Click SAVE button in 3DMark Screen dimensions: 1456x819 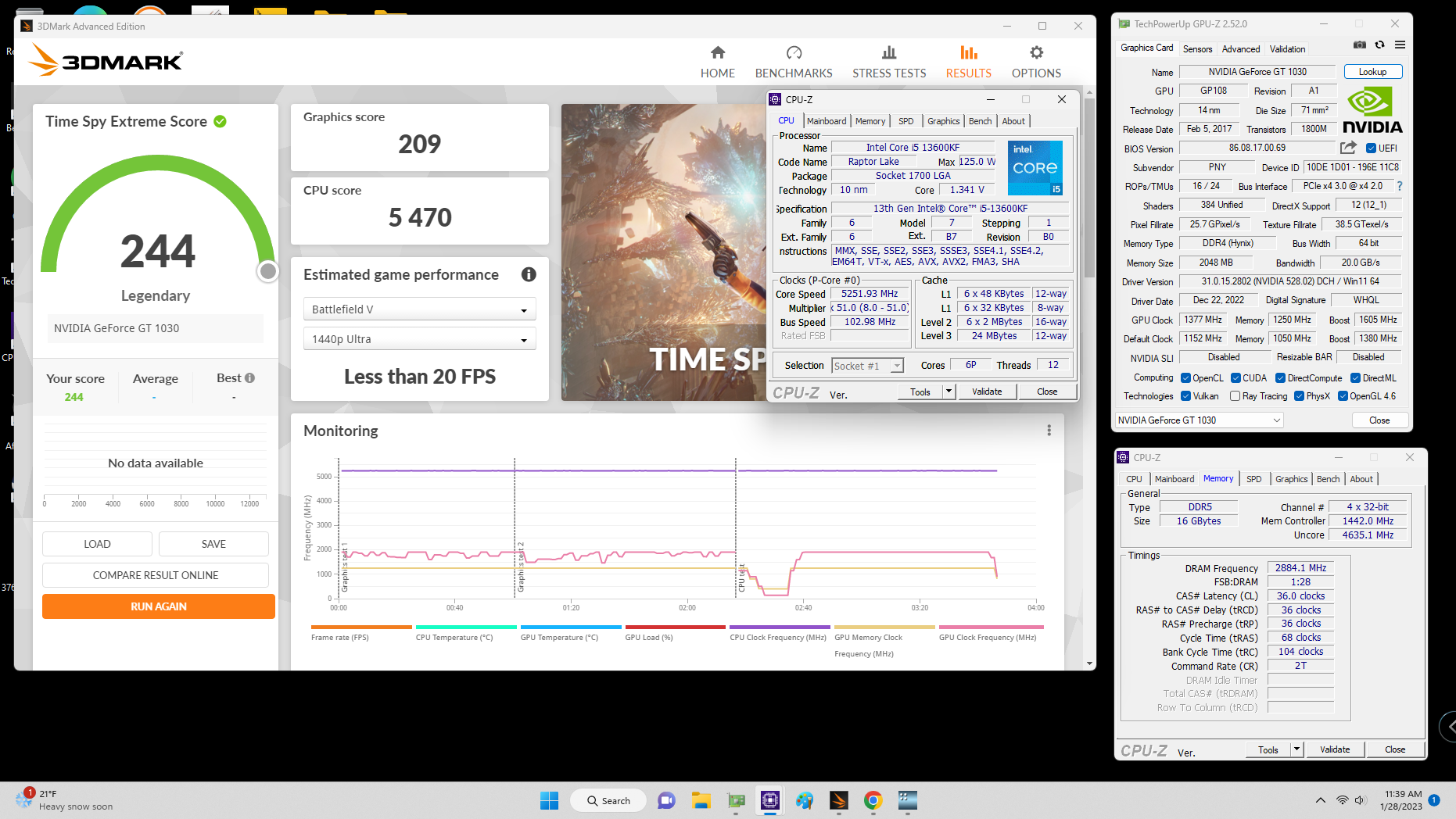coord(213,544)
